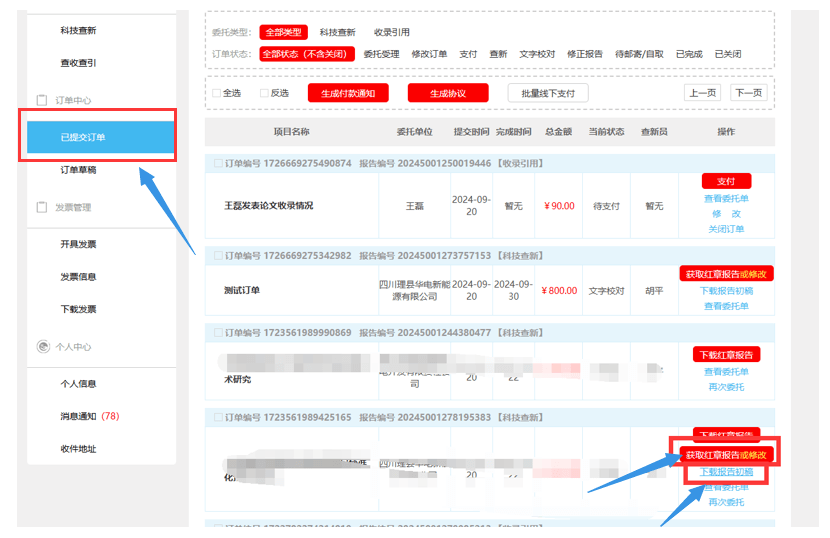Click the 生成付款通知 button
Screen dimensions: 830x538
pyautogui.click(x=347, y=93)
